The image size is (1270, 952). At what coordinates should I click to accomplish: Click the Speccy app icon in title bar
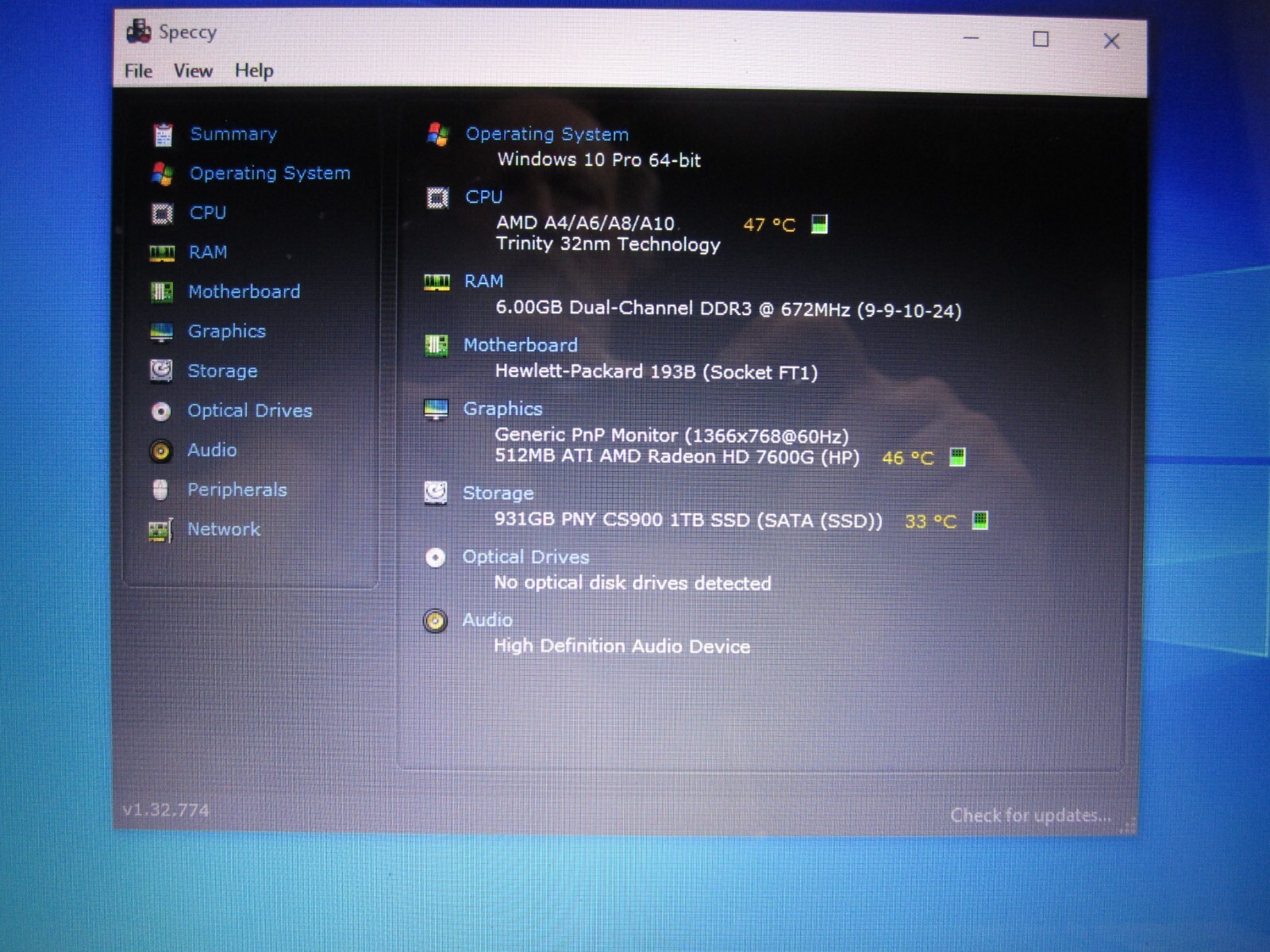pos(139,31)
